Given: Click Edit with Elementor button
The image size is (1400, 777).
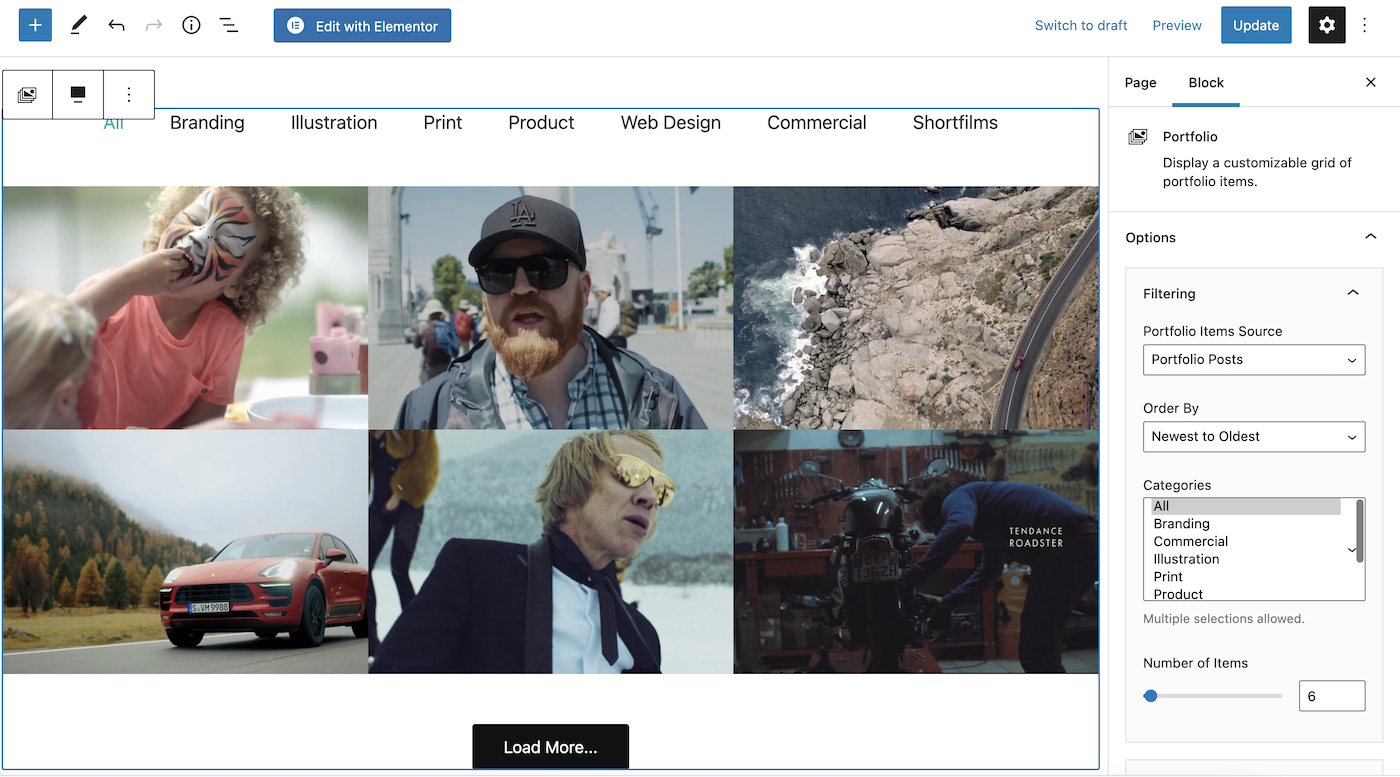Looking at the screenshot, I should (362, 26).
